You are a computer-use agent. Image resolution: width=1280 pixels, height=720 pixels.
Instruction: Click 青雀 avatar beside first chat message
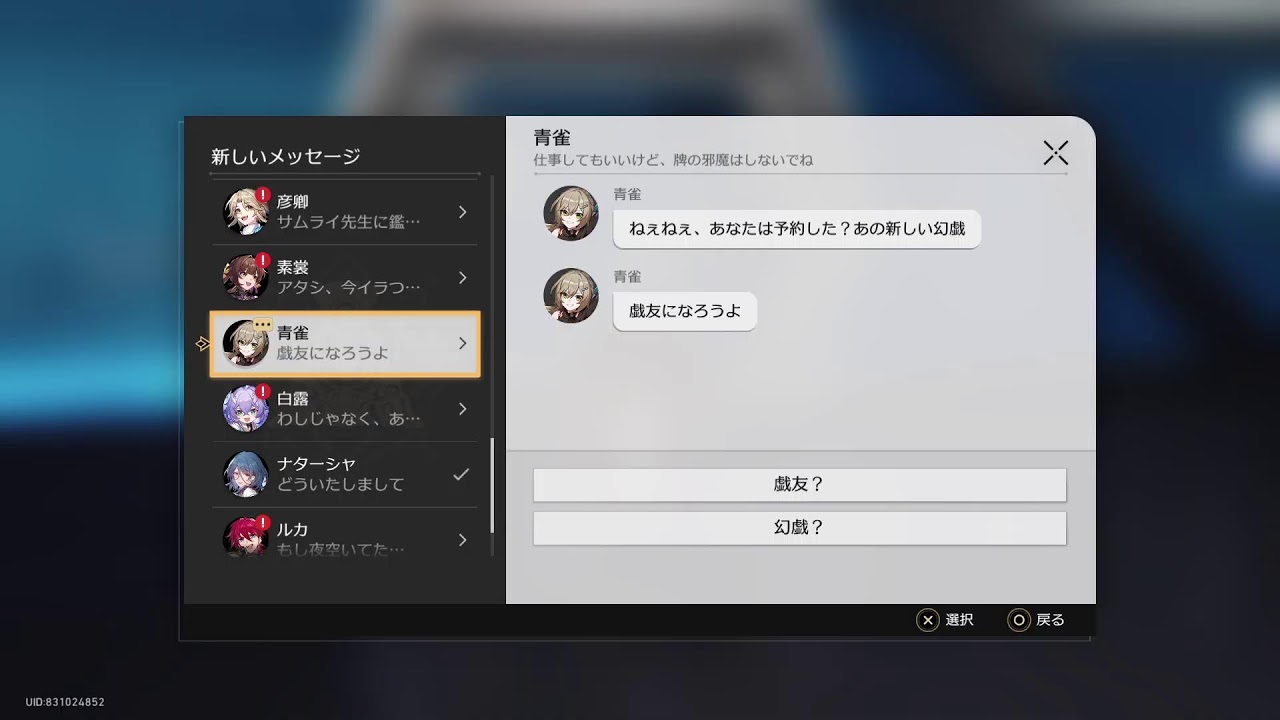[571, 213]
